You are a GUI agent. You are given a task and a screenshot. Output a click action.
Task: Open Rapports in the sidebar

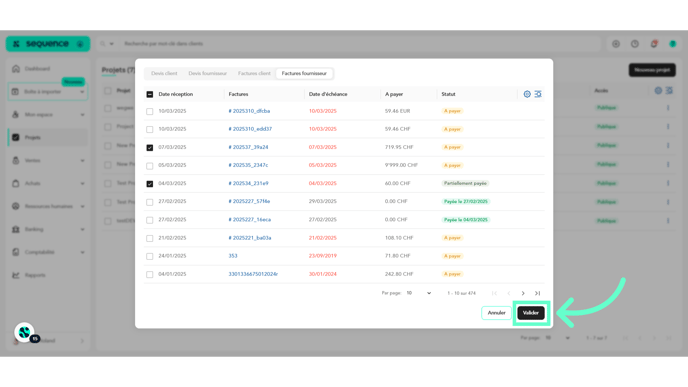(x=35, y=275)
